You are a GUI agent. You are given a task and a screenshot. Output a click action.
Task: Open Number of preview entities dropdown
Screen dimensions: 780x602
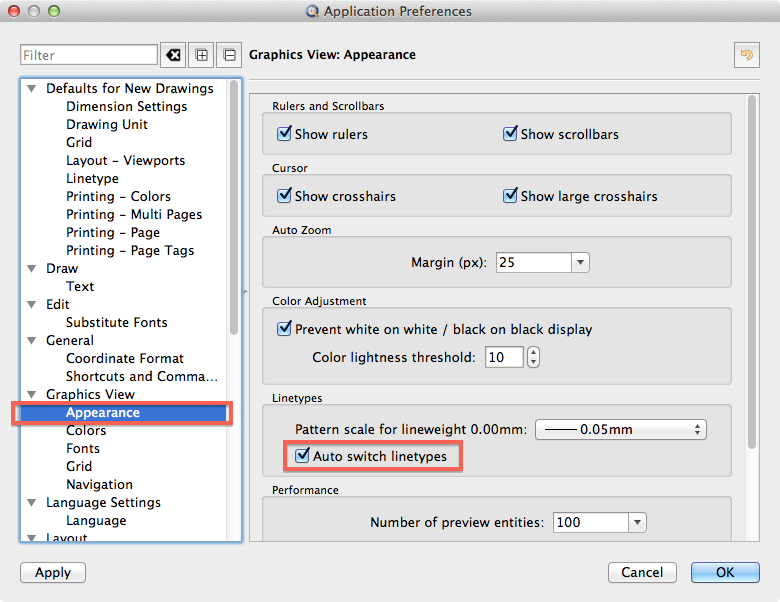point(636,522)
